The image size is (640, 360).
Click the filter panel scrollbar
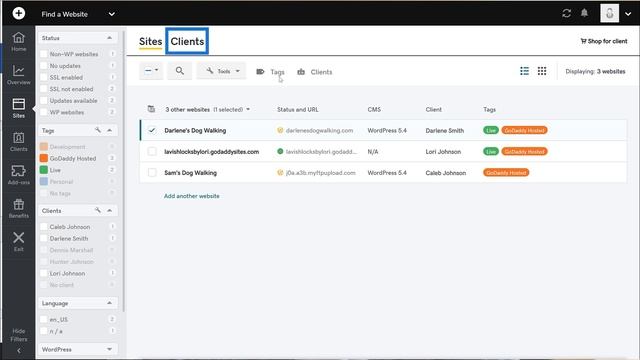click(x=124, y=171)
